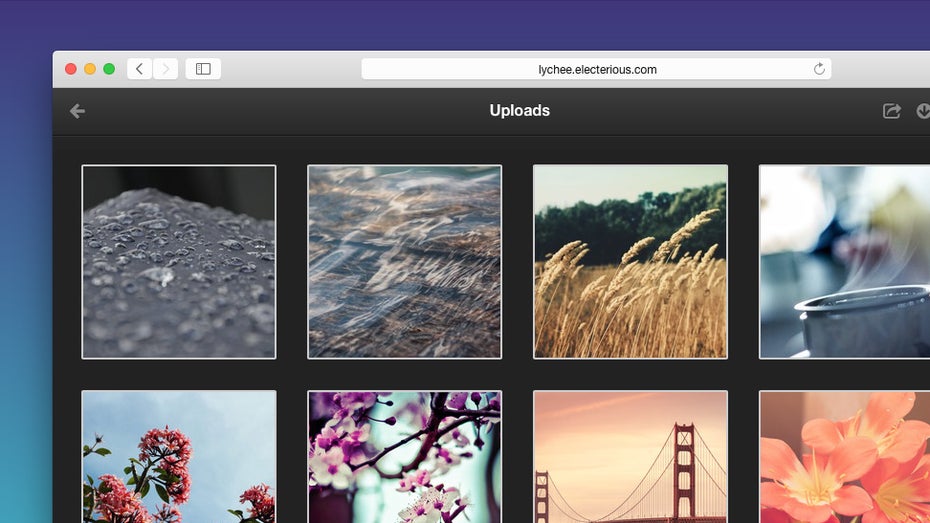The height and width of the screenshot is (523, 930).
Task: Open the rippling water photo
Action: (x=405, y=262)
